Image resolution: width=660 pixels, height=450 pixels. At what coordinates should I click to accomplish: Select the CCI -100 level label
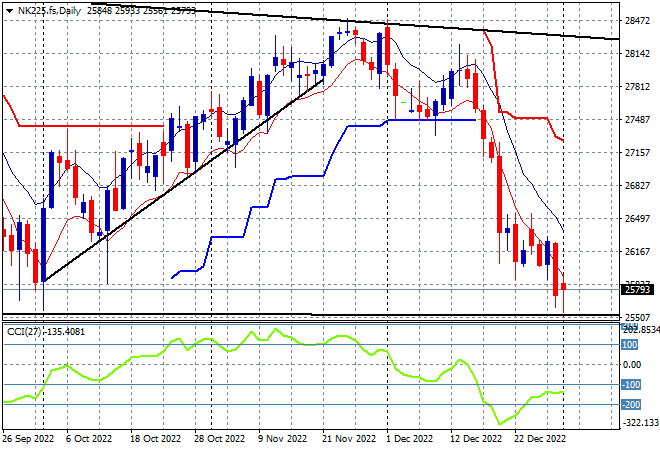tap(631, 384)
